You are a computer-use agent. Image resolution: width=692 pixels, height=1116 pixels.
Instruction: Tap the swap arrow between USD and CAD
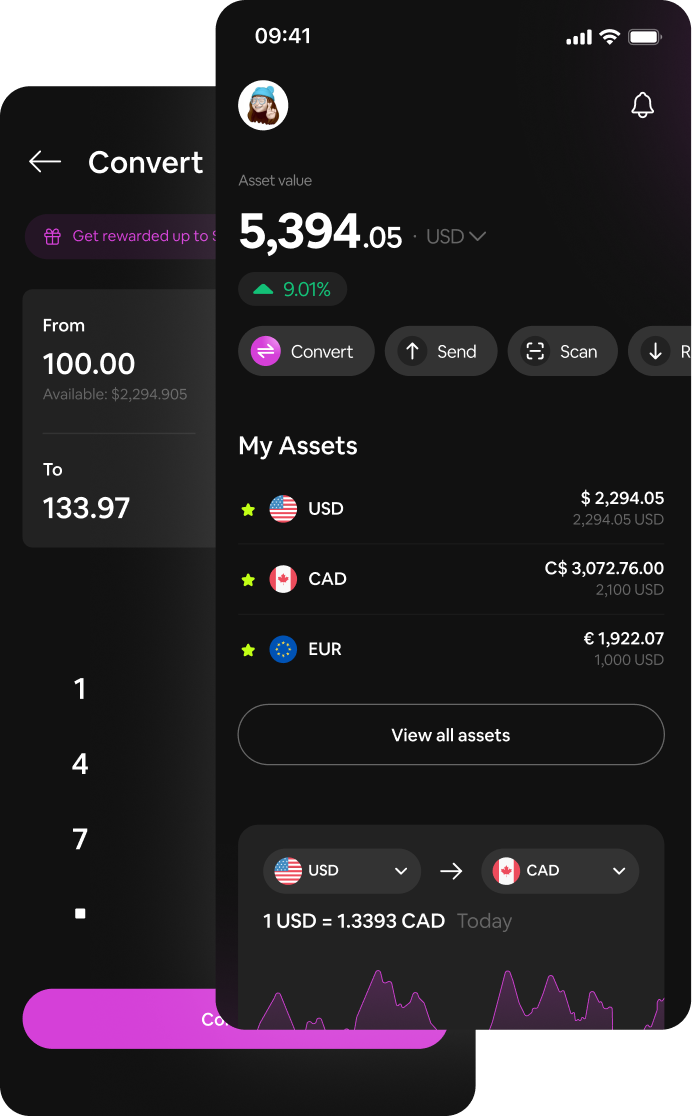click(451, 871)
